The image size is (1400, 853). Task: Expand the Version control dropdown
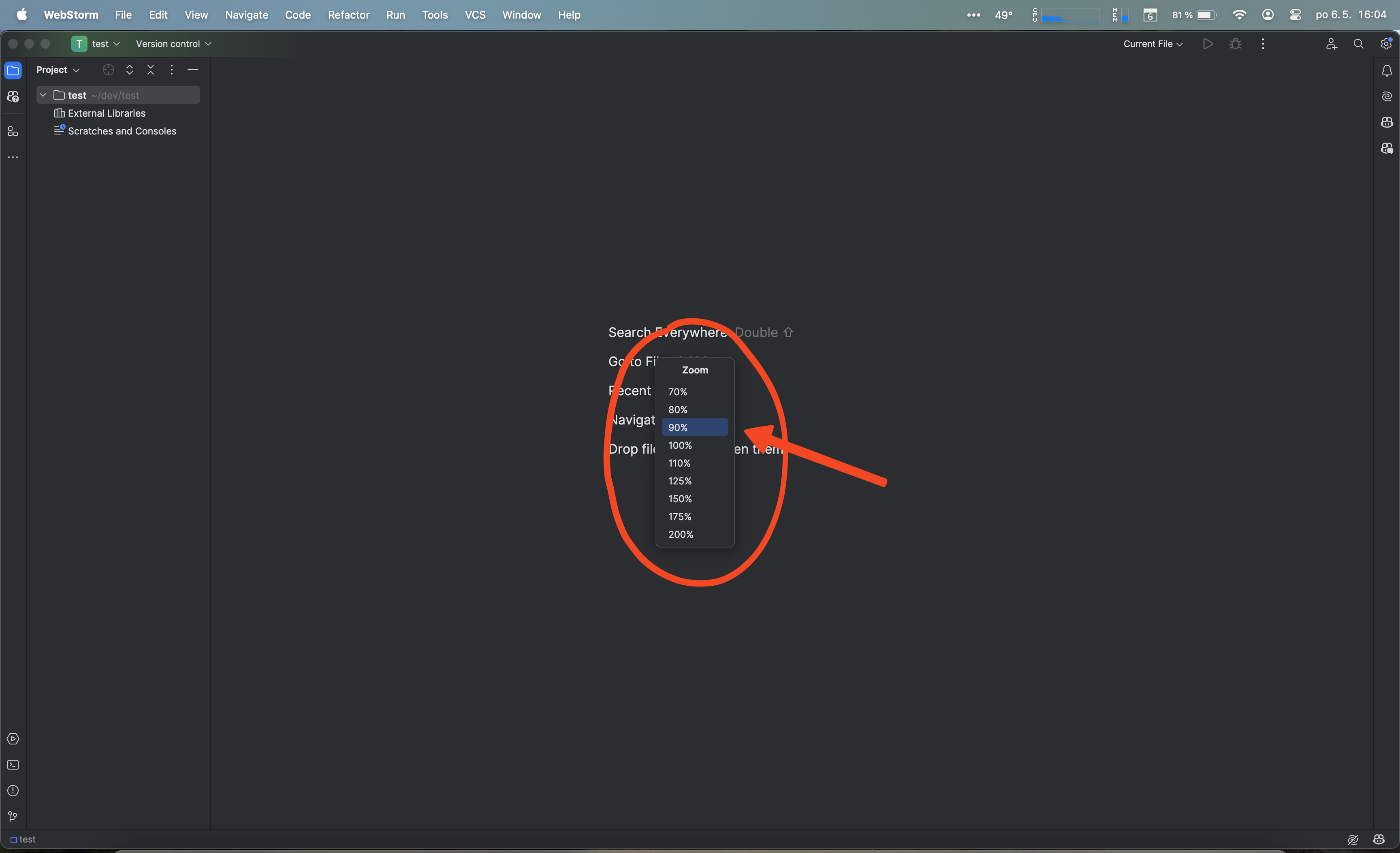coord(173,43)
